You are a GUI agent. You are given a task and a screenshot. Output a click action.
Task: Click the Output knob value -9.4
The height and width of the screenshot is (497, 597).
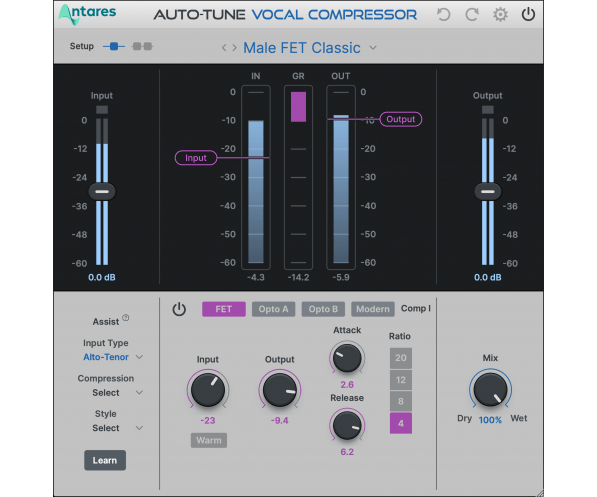pos(279,420)
